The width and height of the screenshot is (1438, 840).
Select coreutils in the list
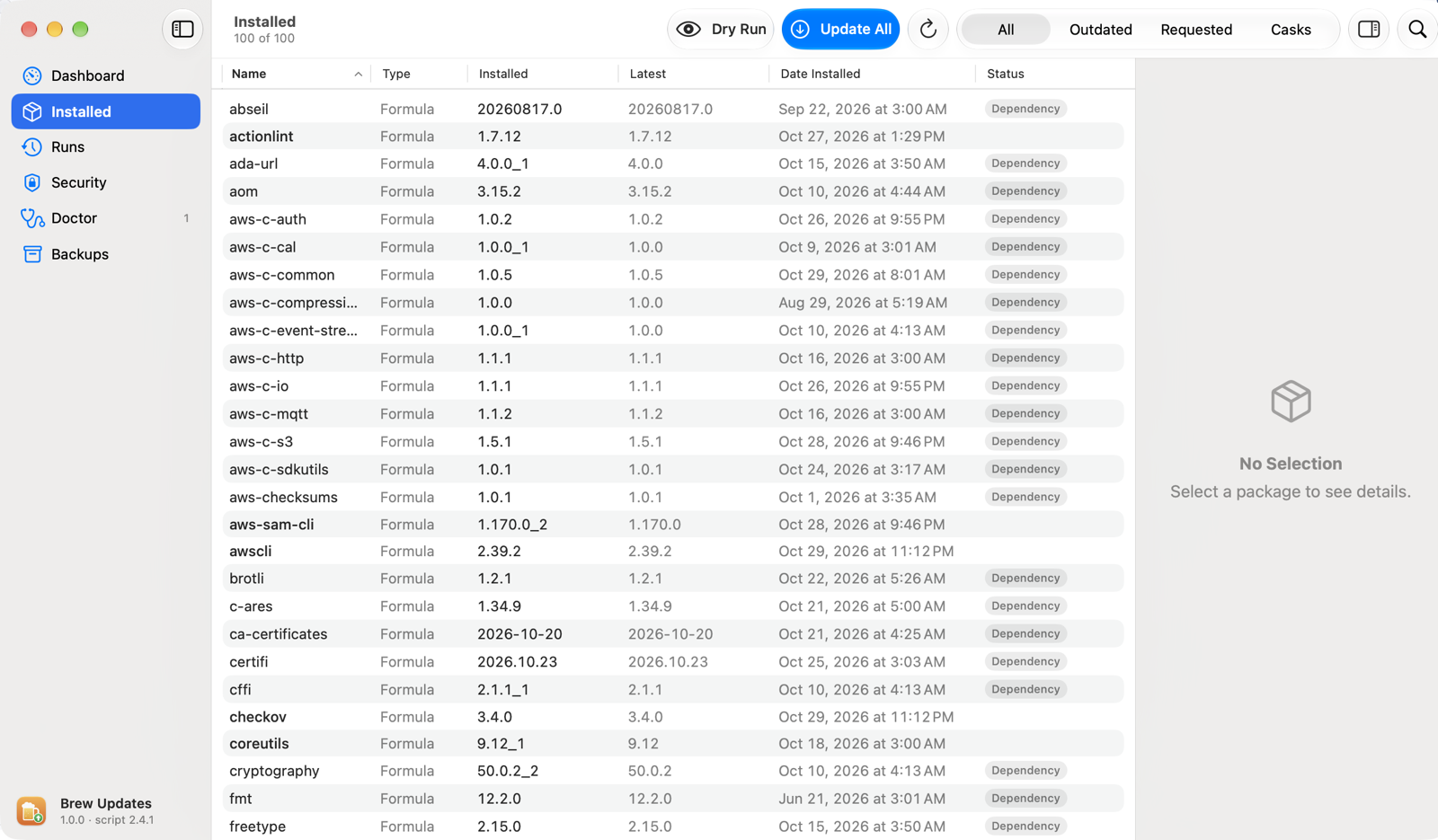point(673,744)
